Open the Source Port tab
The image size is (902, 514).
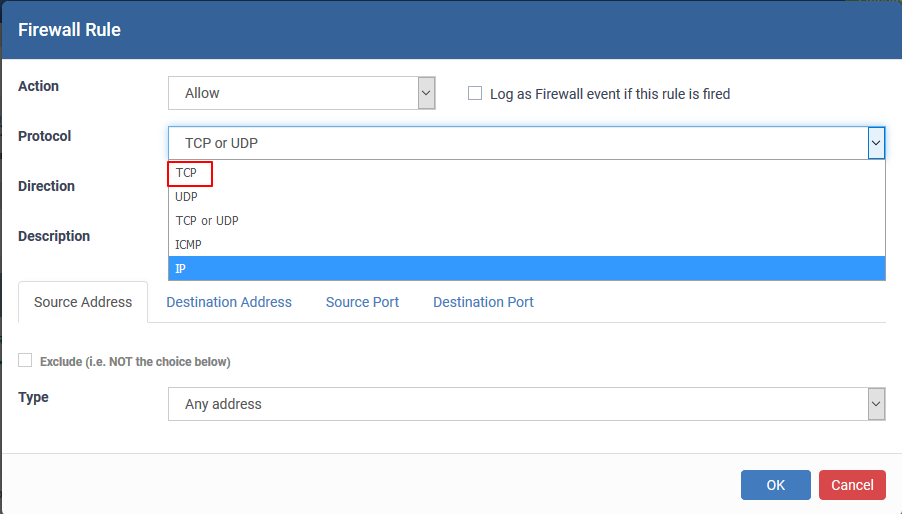[362, 302]
